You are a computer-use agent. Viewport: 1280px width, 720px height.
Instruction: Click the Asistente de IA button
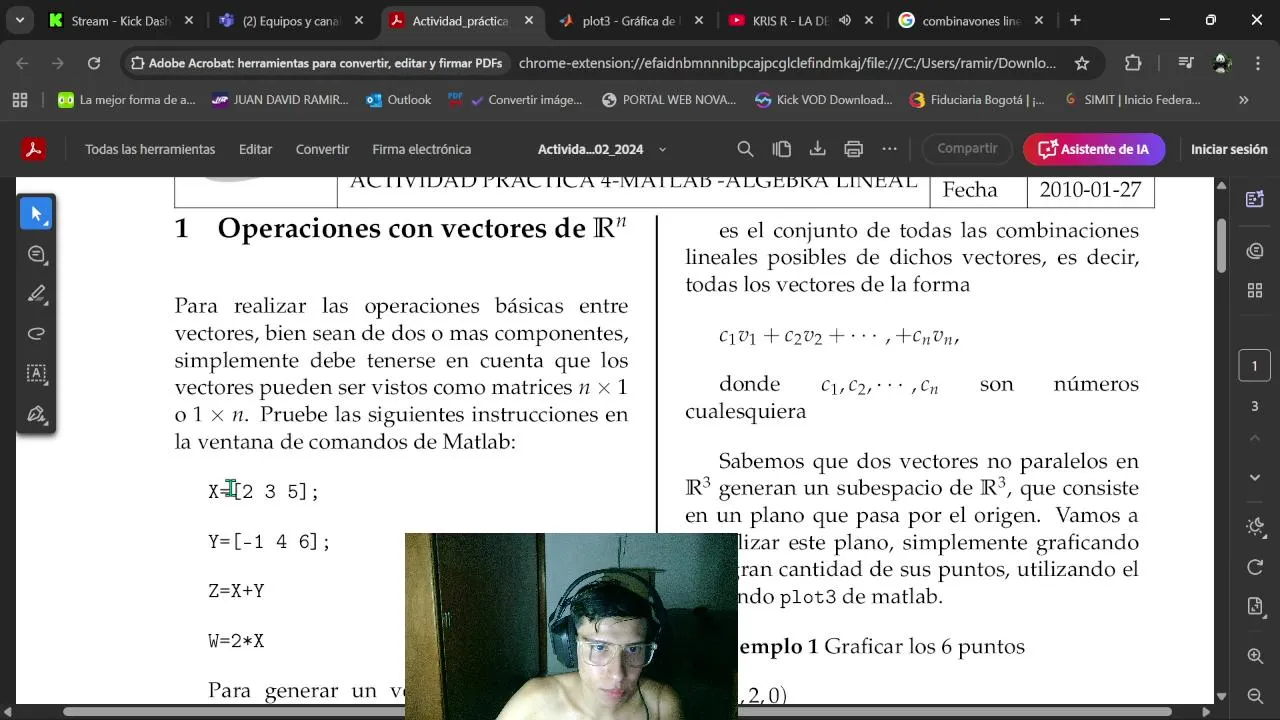tap(1094, 149)
